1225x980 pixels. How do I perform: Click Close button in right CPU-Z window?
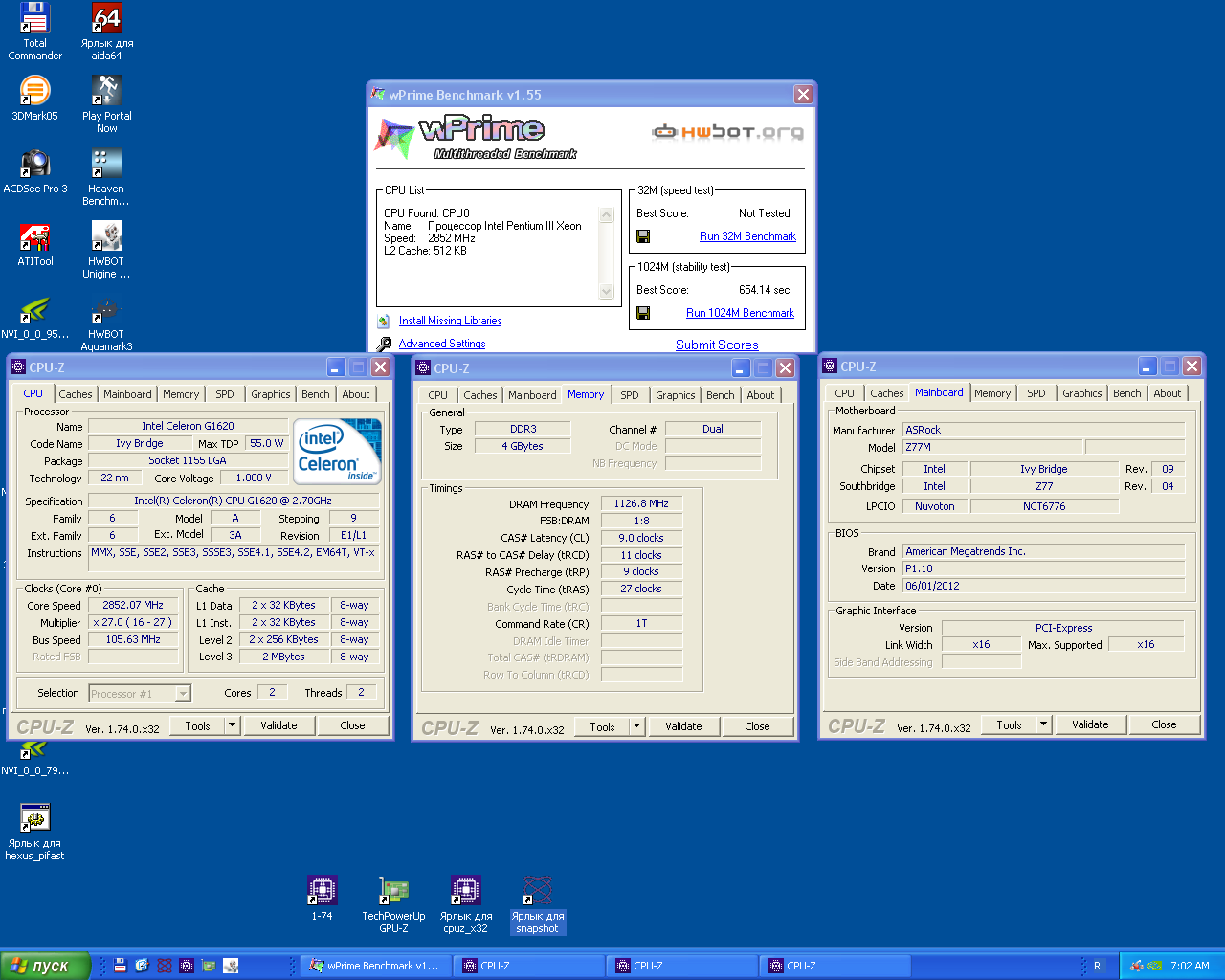[1164, 724]
